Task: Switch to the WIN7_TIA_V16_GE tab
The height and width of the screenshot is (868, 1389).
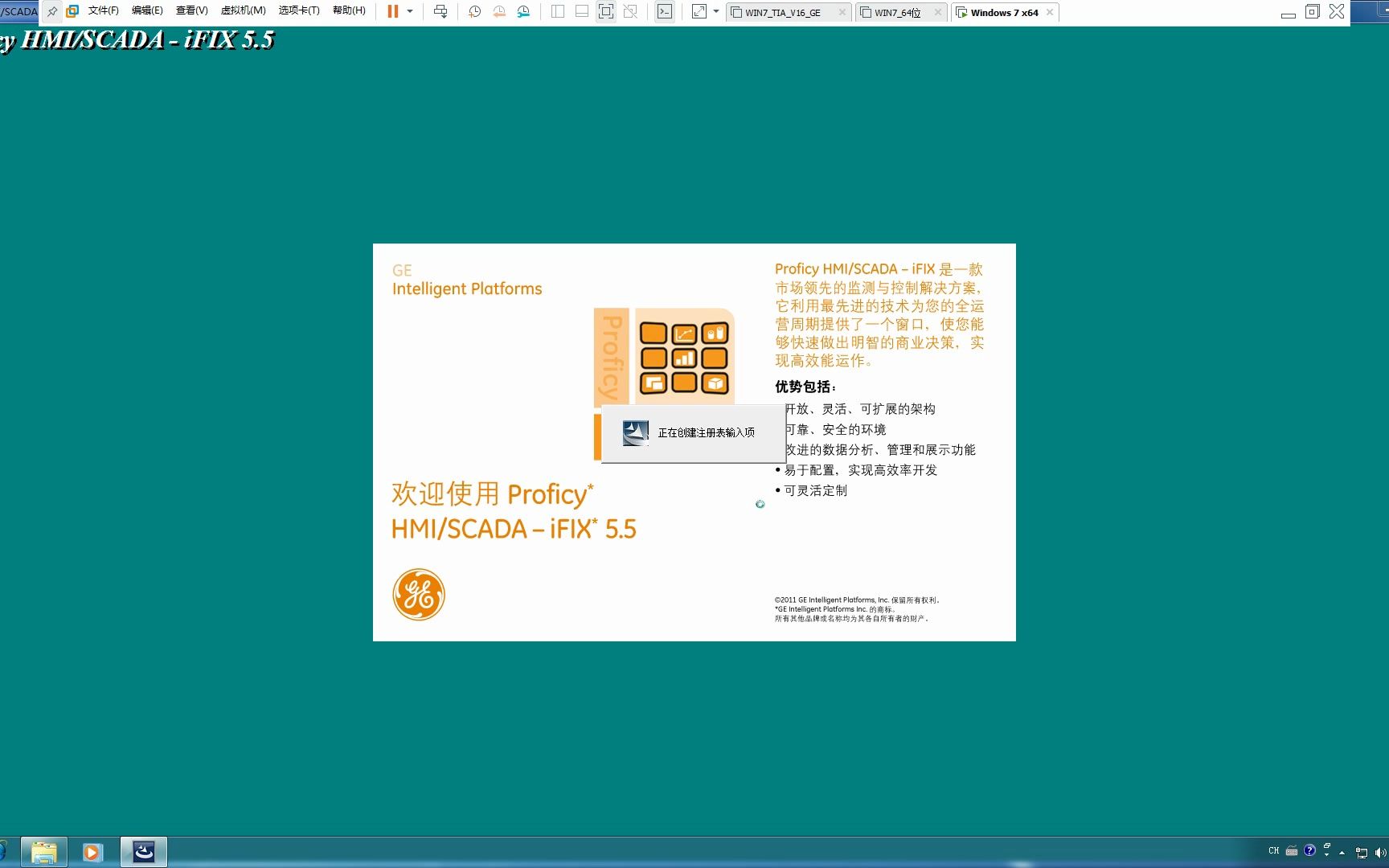Action: click(782, 13)
